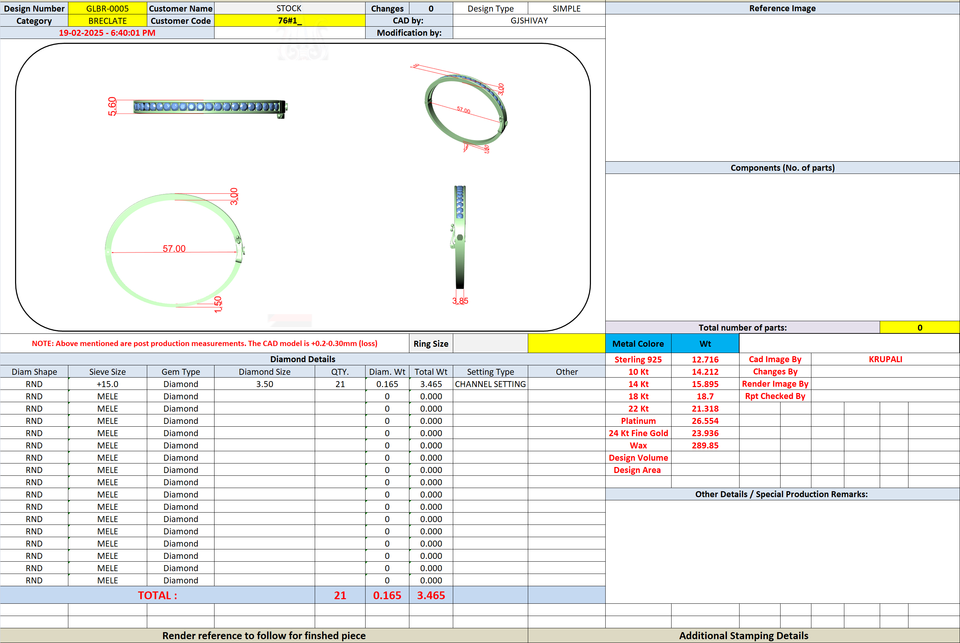The image size is (960, 643).
Task: Click the Diamond Details section header
Action: (x=302, y=359)
